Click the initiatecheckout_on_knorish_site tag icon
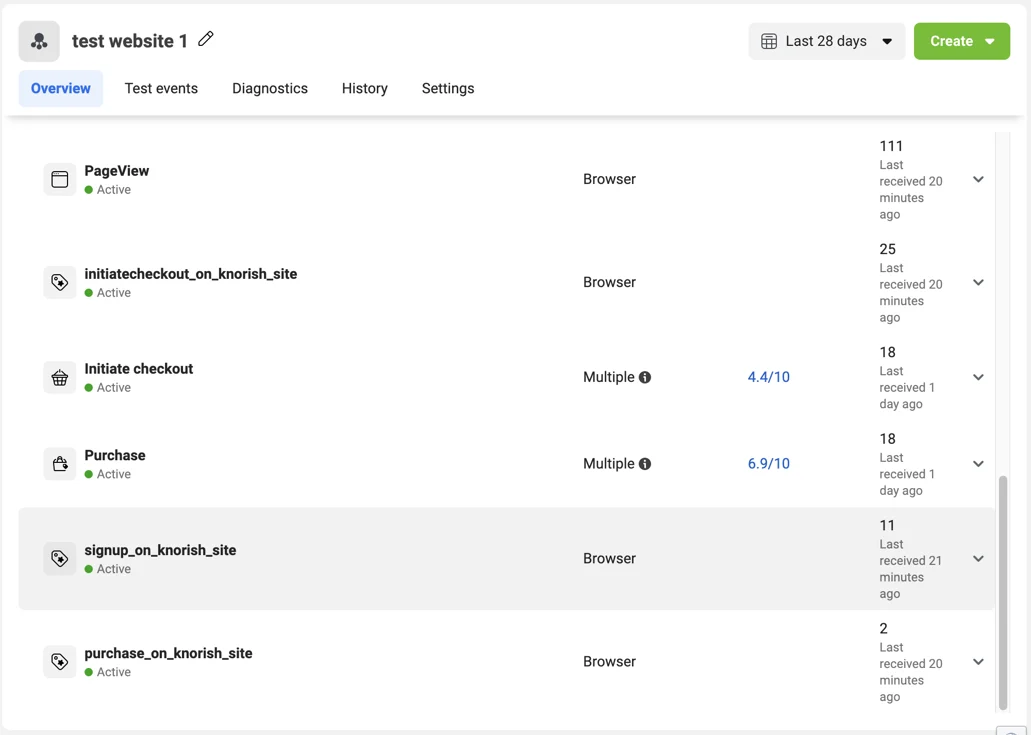This screenshot has width=1031, height=735. click(x=60, y=283)
